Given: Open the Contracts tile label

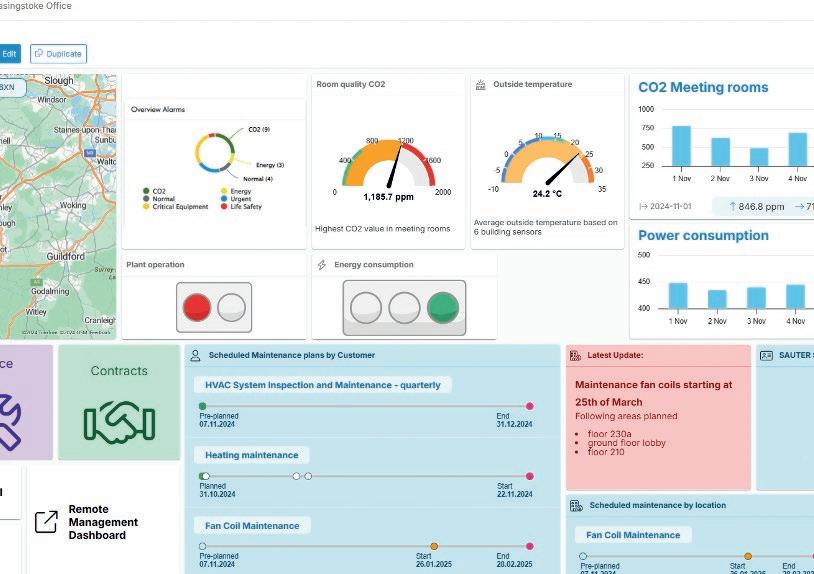Looking at the screenshot, I should [119, 371].
